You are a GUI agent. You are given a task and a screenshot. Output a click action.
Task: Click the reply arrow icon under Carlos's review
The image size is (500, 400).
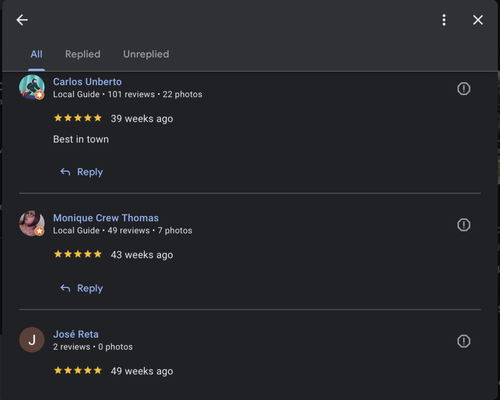click(65, 172)
